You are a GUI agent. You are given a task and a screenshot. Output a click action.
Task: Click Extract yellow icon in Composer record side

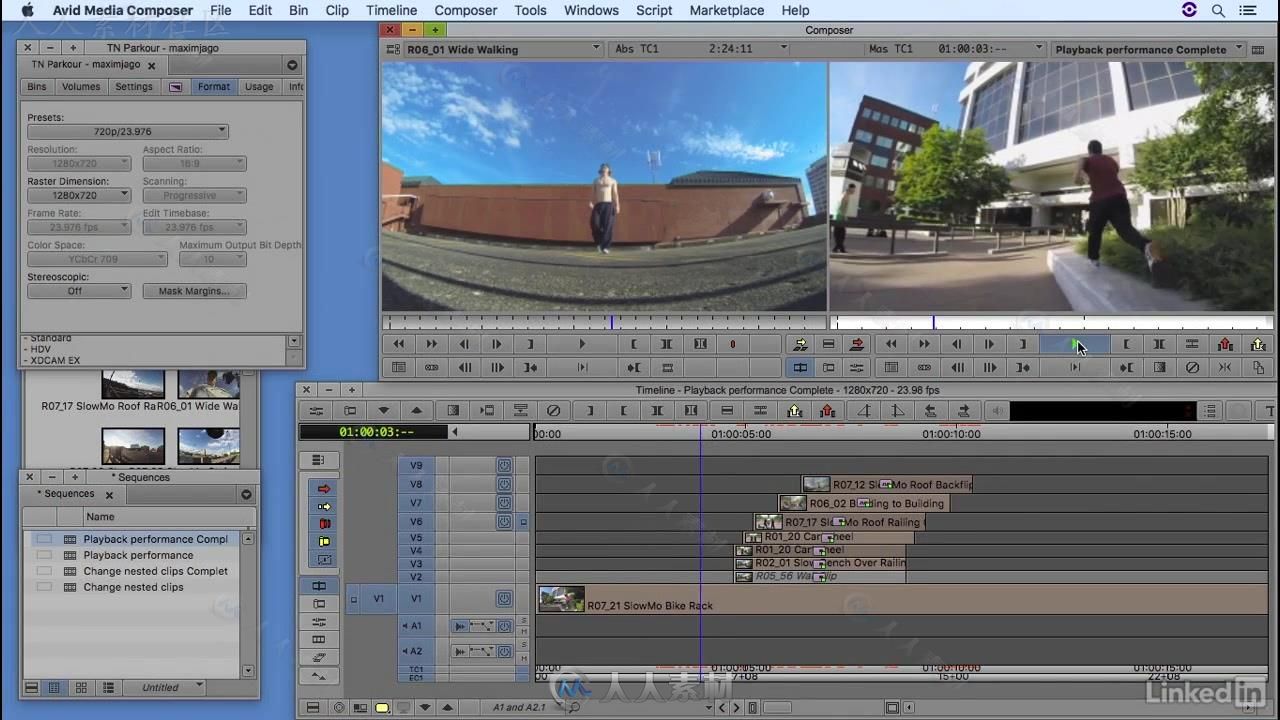(1258, 344)
